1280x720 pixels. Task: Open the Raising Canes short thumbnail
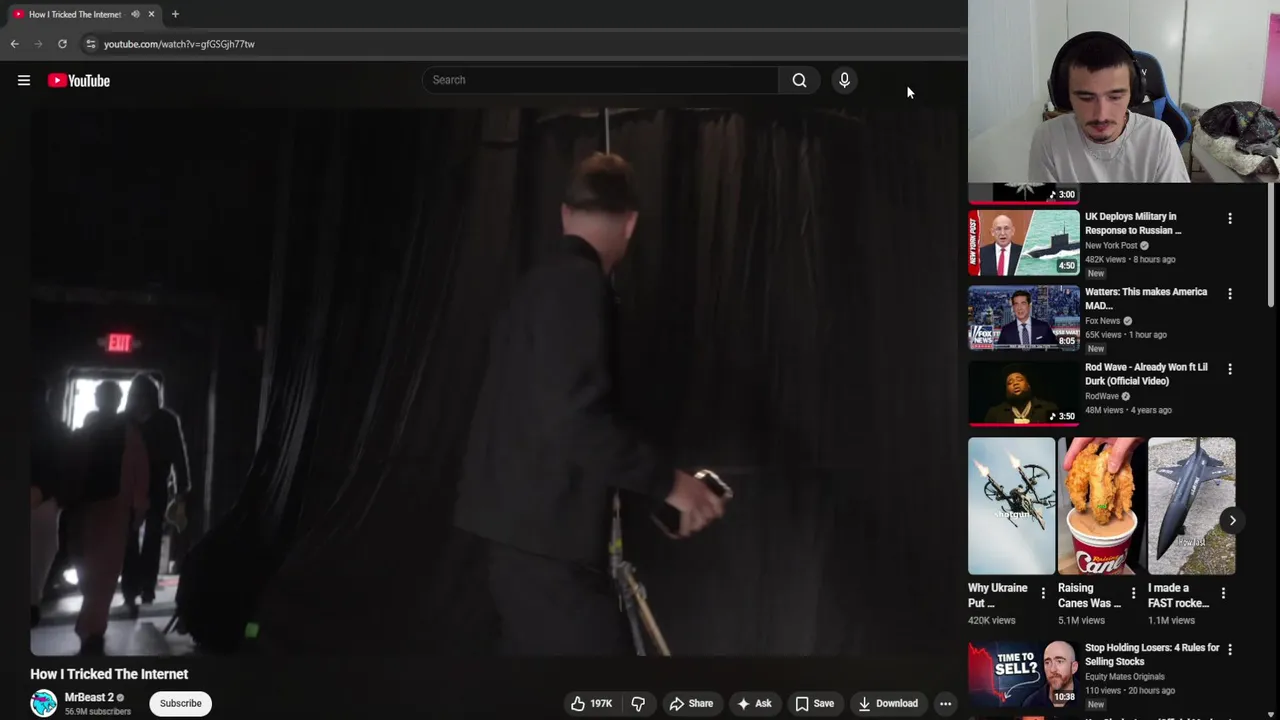click(1101, 506)
